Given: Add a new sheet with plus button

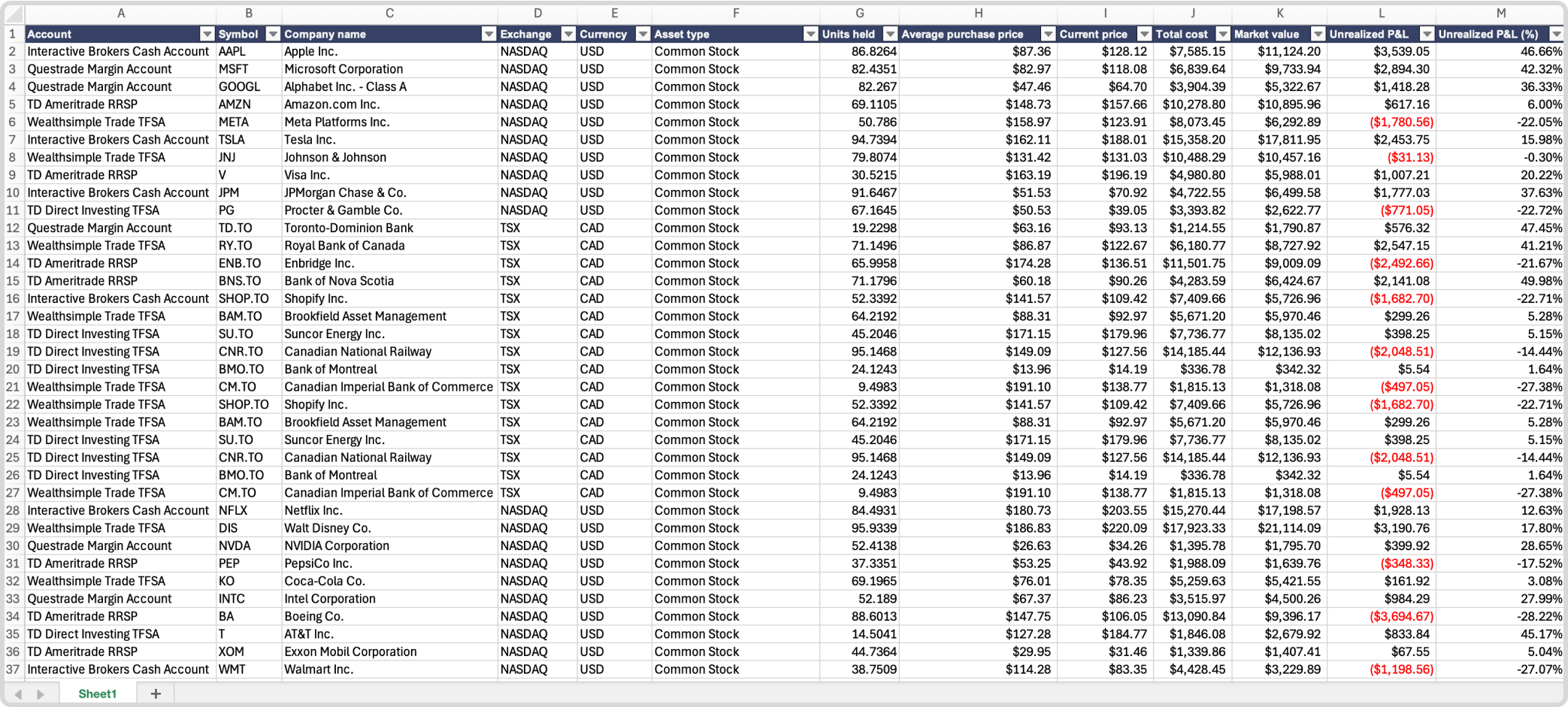Looking at the screenshot, I should [x=156, y=693].
